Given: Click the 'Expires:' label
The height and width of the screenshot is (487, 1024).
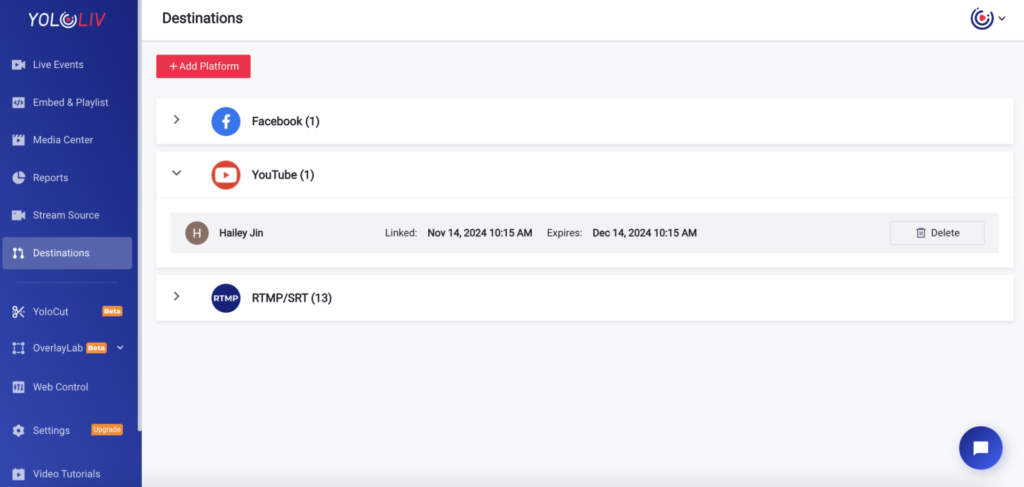Looking at the screenshot, I should tap(564, 233).
